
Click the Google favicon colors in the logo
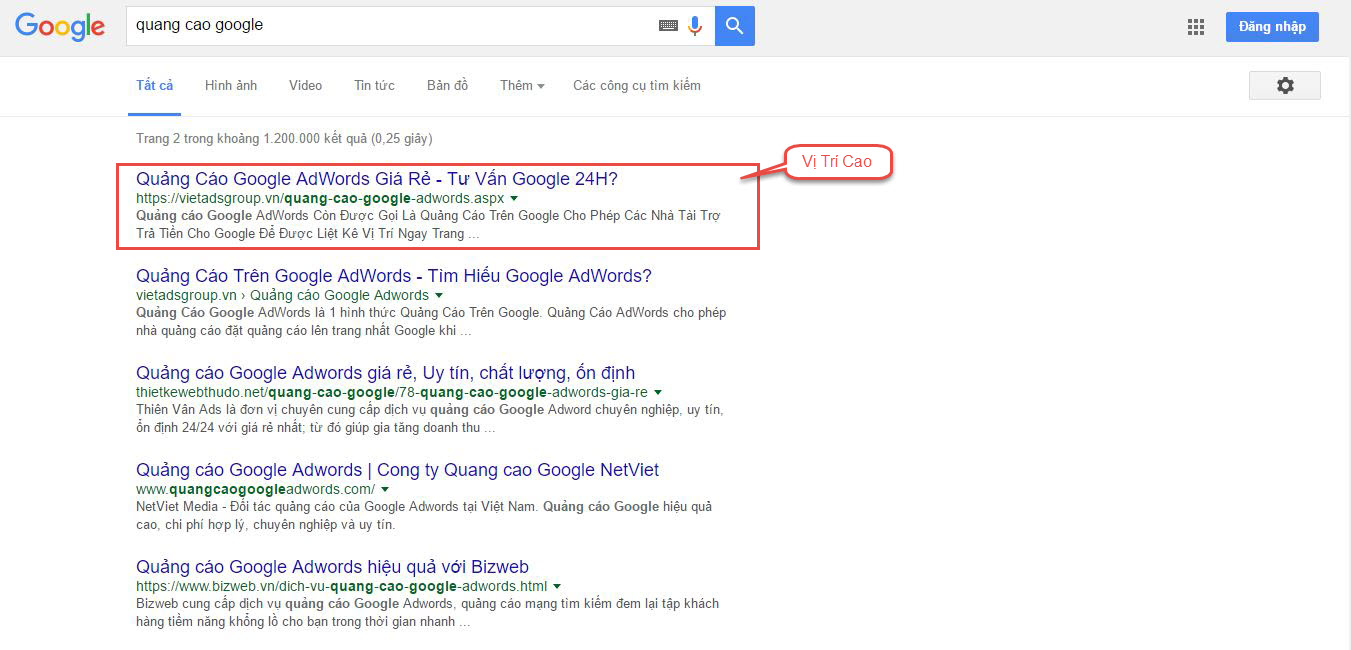click(x=59, y=27)
